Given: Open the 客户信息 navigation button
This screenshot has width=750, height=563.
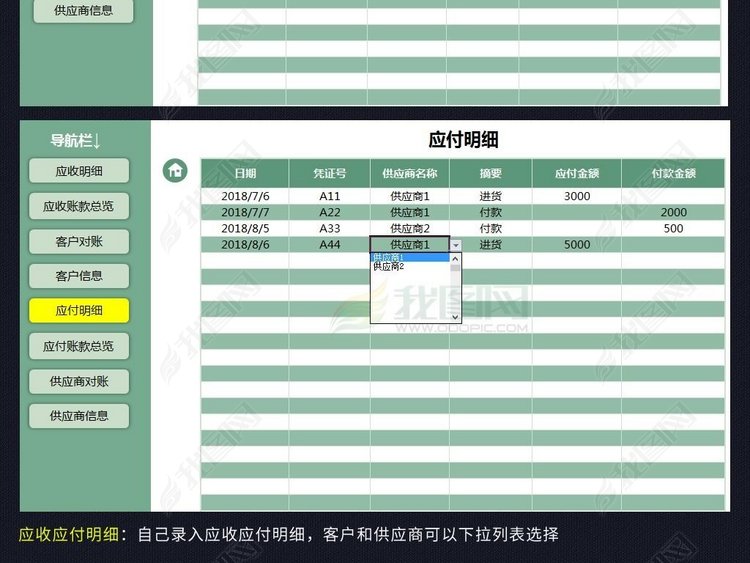Looking at the screenshot, I should point(79,276).
